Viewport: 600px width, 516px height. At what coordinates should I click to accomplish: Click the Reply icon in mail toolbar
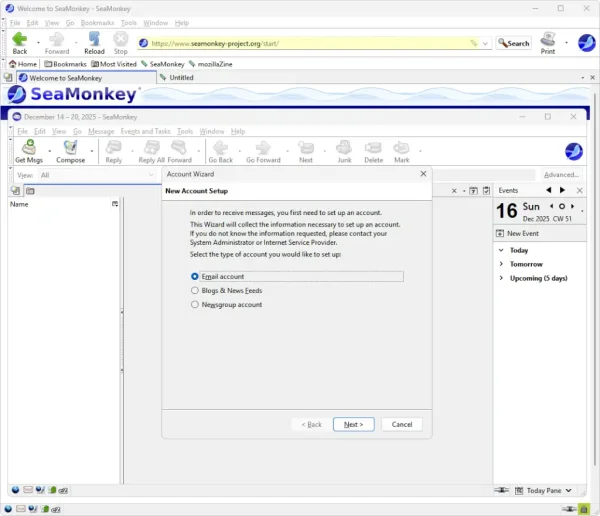coord(114,147)
